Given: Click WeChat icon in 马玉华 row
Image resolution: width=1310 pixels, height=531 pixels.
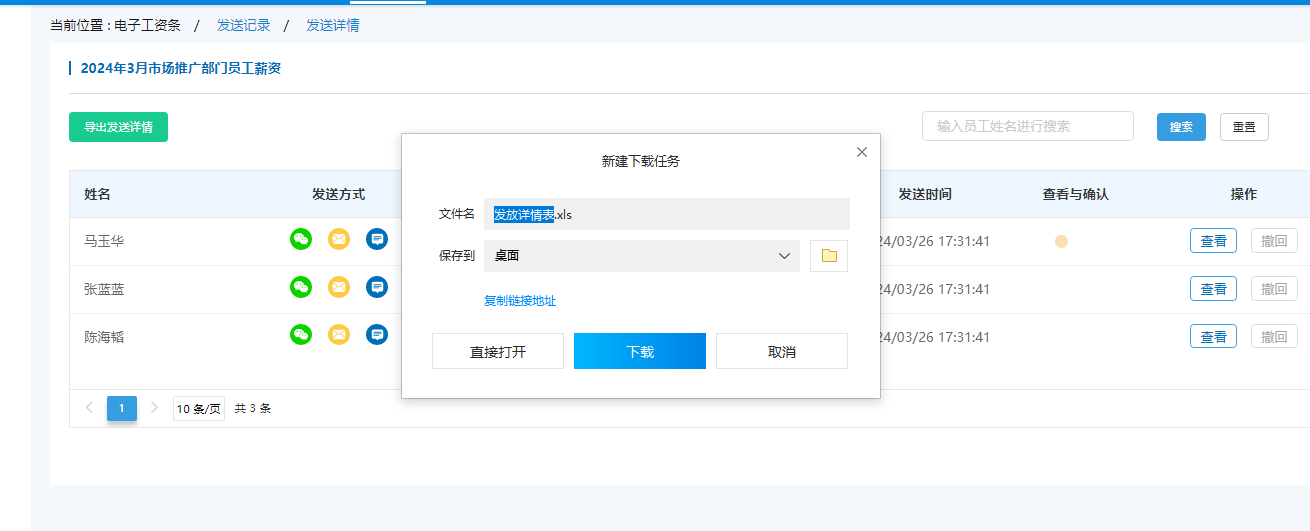Looking at the screenshot, I should point(301,239).
